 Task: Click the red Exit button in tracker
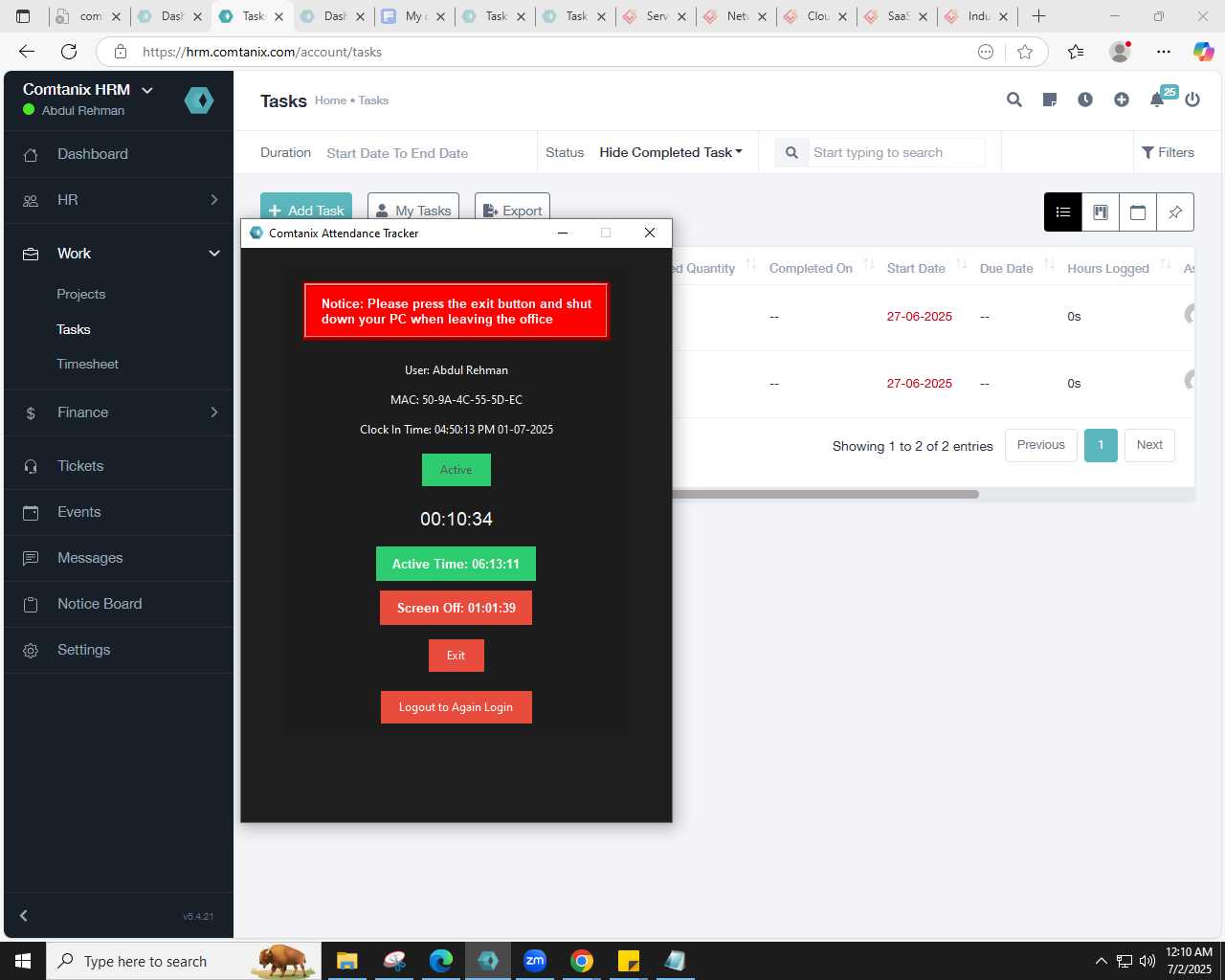(x=456, y=656)
